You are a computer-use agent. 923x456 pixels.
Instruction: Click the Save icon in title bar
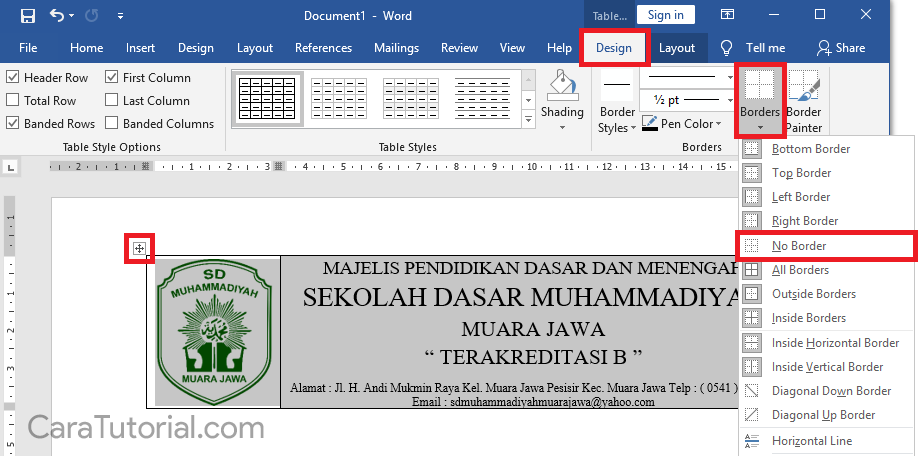pos(28,16)
